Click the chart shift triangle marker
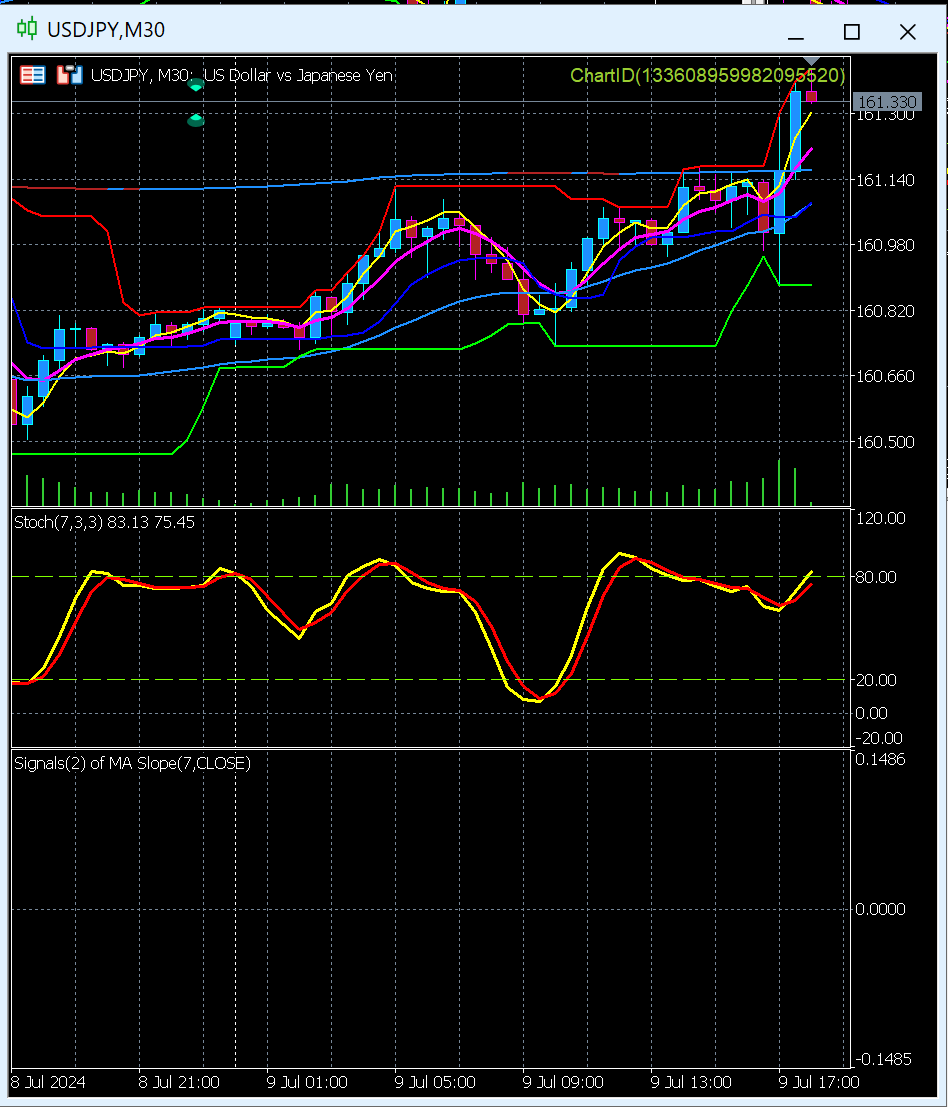Image resolution: width=948 pixels, height=1107 pixels. click(812, 62)
